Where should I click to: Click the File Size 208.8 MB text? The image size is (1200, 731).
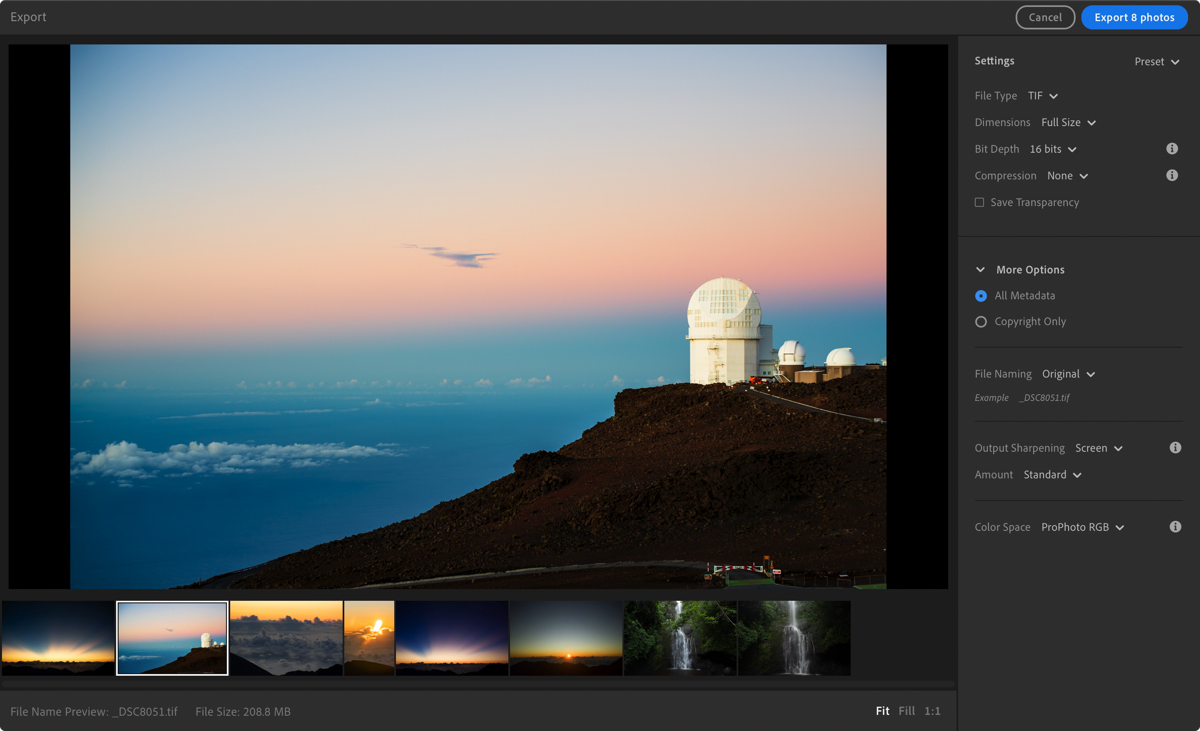coord(243,712)
